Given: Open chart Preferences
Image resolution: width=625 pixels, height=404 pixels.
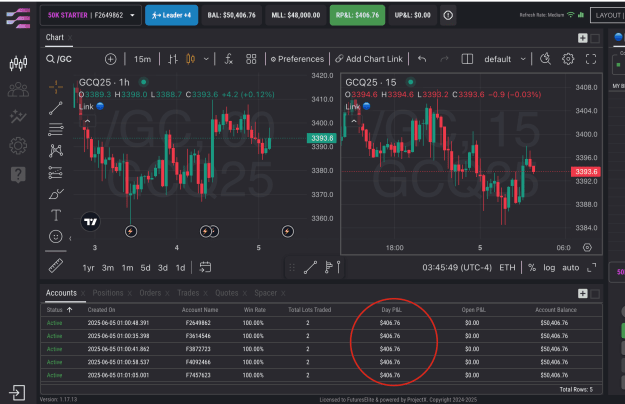Looking at the screenshot, I should pos(297,59).
